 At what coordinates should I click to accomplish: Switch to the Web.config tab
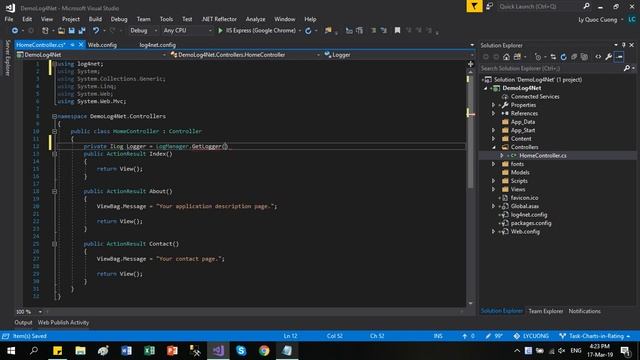(x=102, y=45)
